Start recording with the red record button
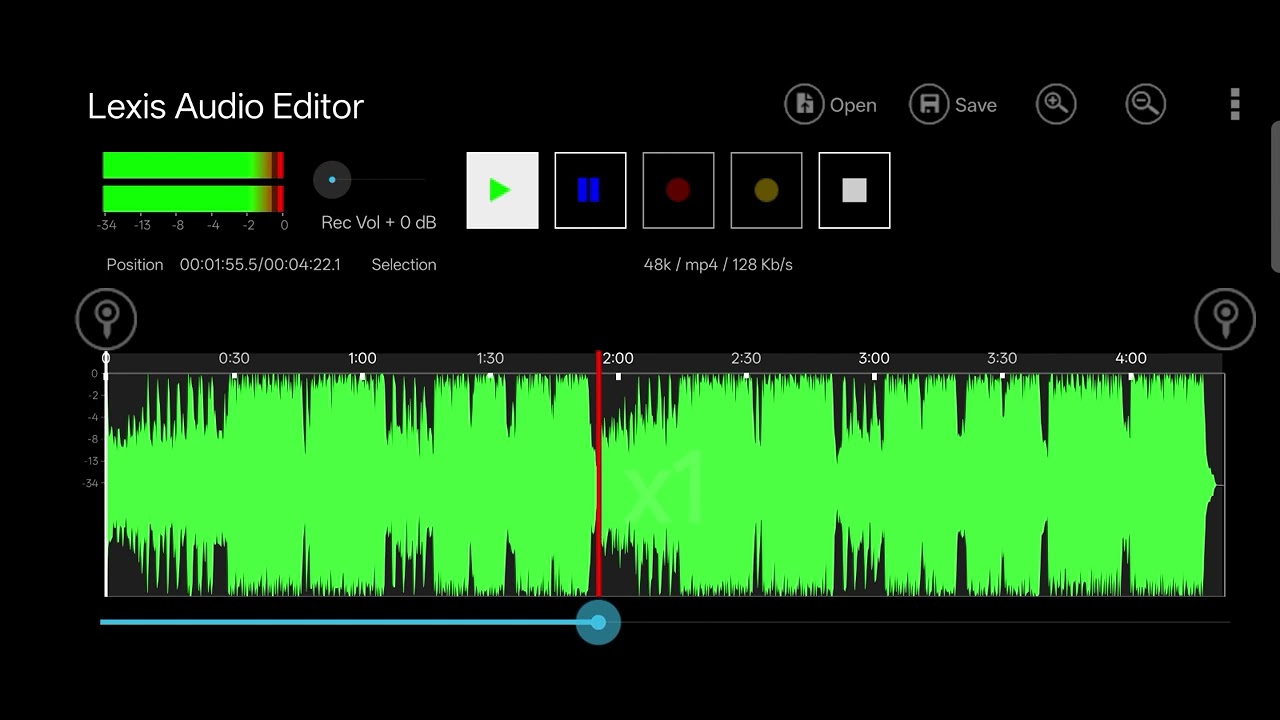Screen dimensions: 1280x720 [678, 190]
